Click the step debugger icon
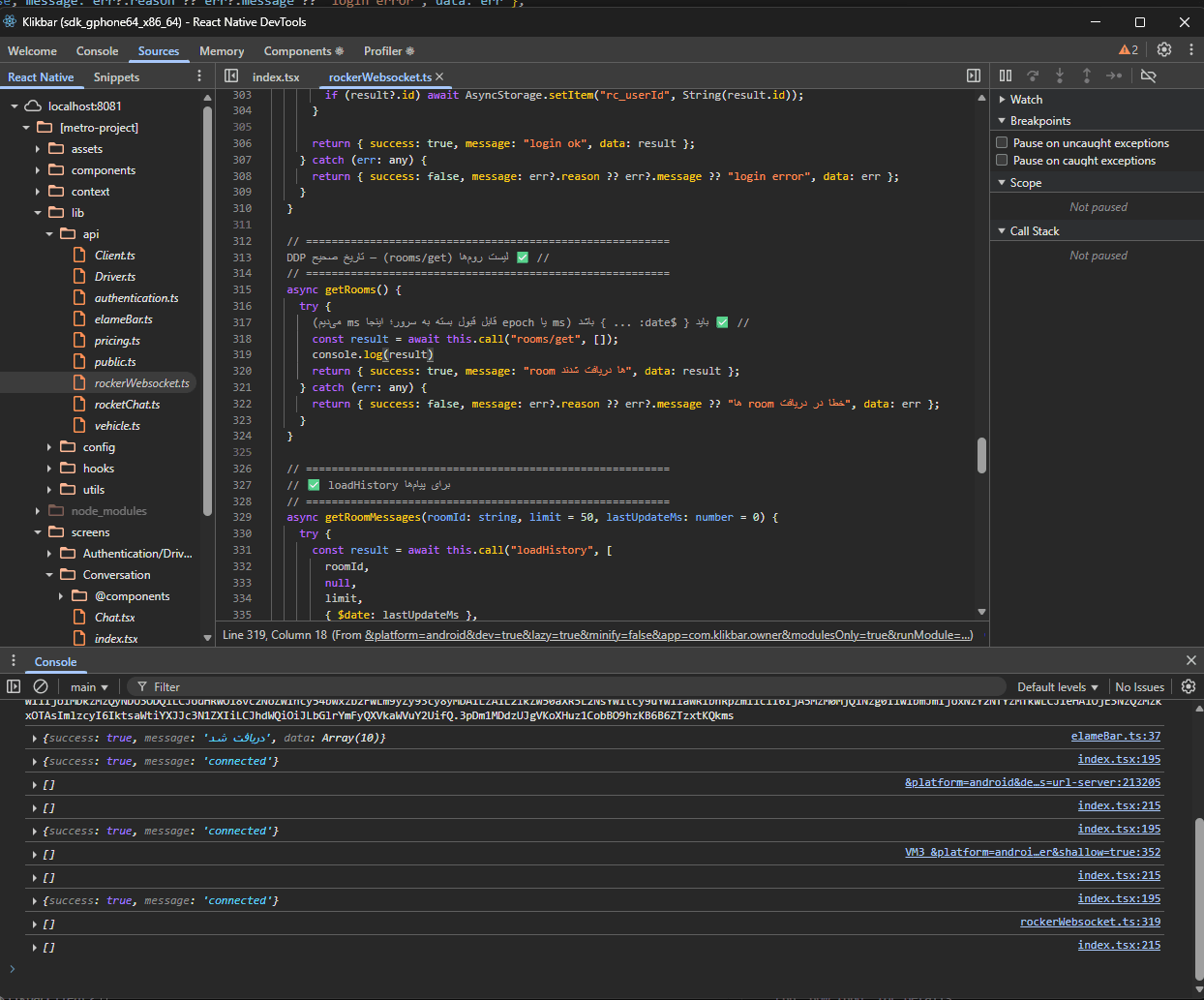1204x1000 pixels. [x=1114, y=76]
